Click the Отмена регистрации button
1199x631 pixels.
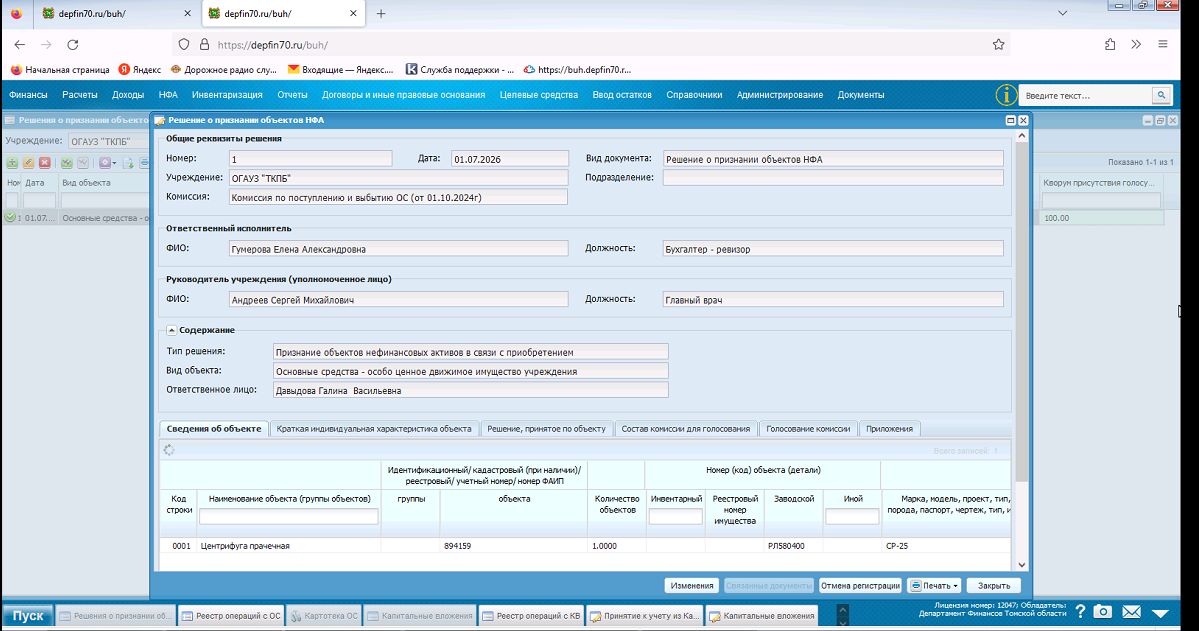click(860, 586)
